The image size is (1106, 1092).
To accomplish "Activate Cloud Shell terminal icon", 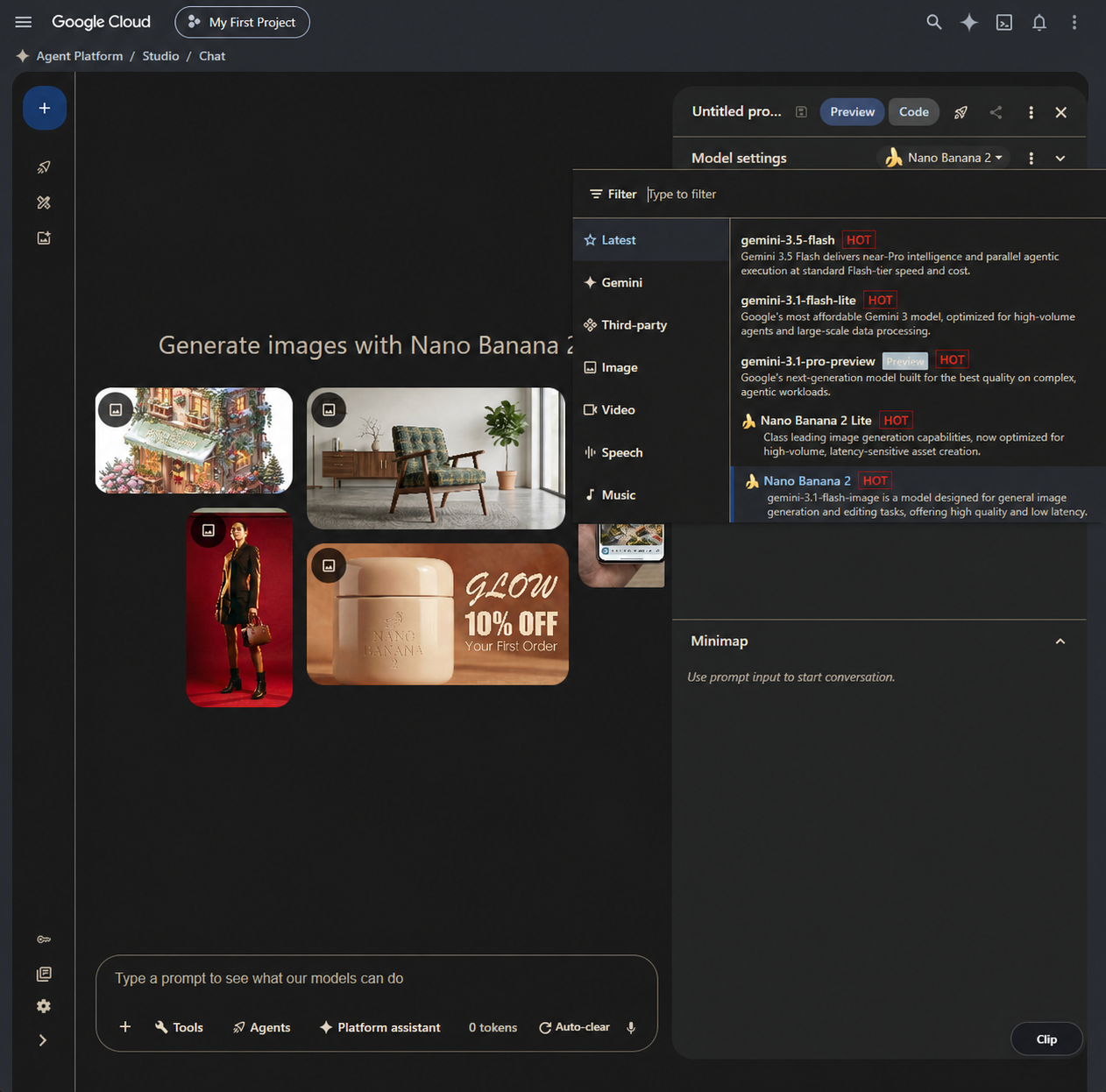I will 1004,23.
